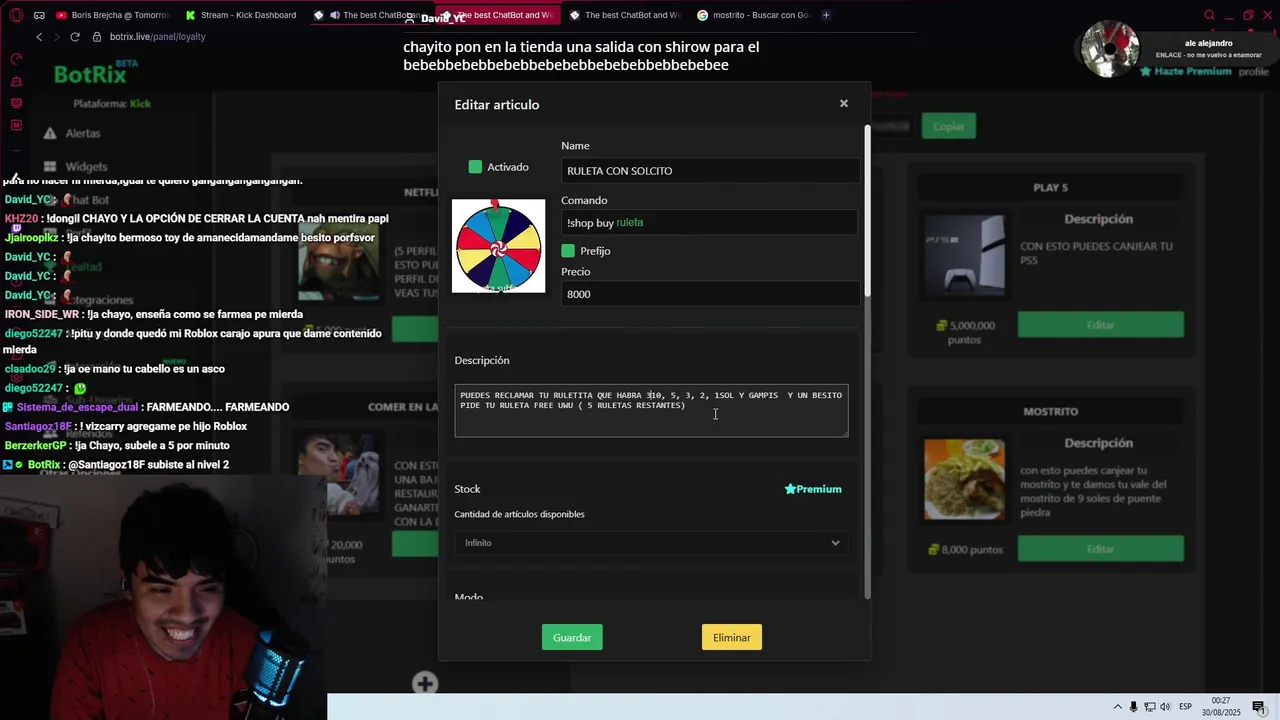
Task: Delete the article with Eliminar
Action: (732, 638)
